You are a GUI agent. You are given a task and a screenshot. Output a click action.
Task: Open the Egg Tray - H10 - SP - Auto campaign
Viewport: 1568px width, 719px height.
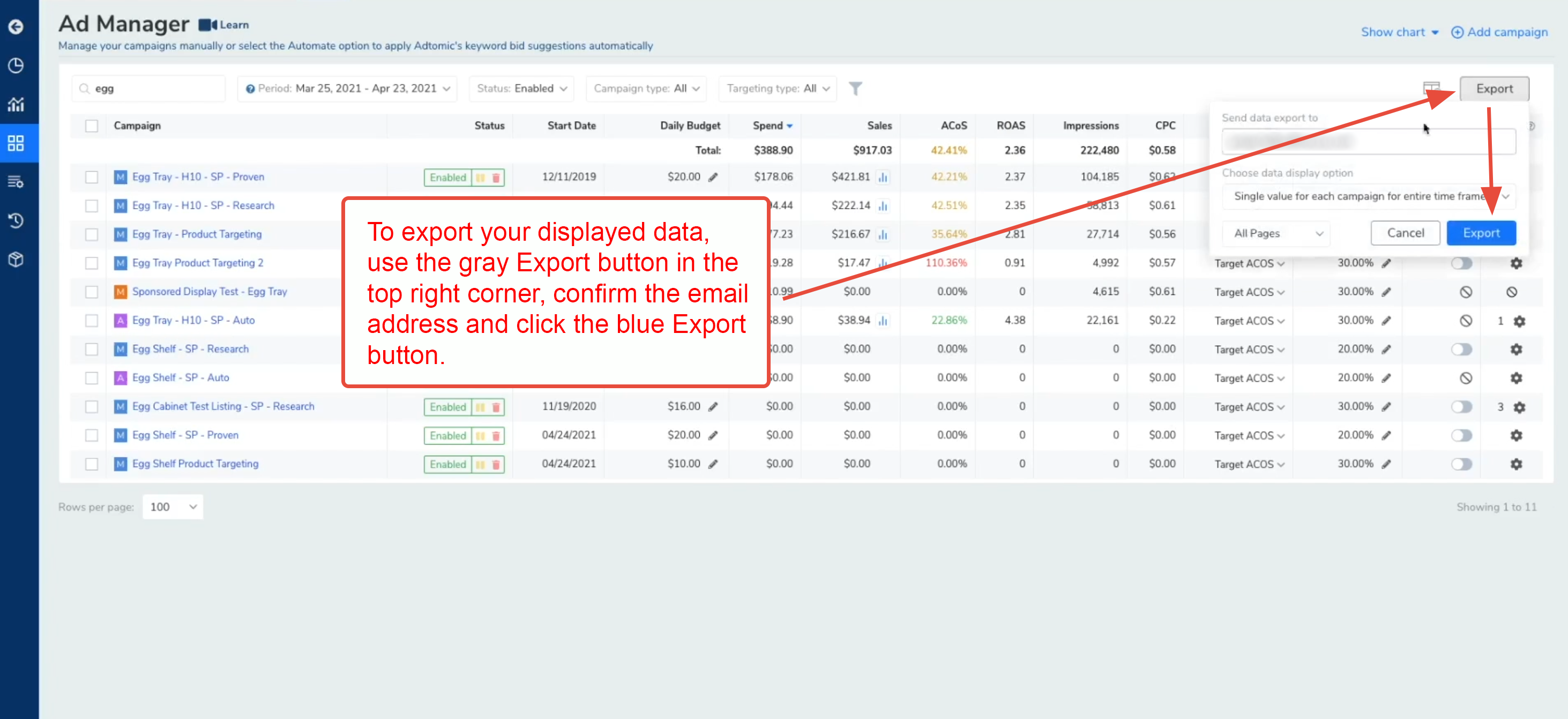pyautogui.click(x=193, y=320)
